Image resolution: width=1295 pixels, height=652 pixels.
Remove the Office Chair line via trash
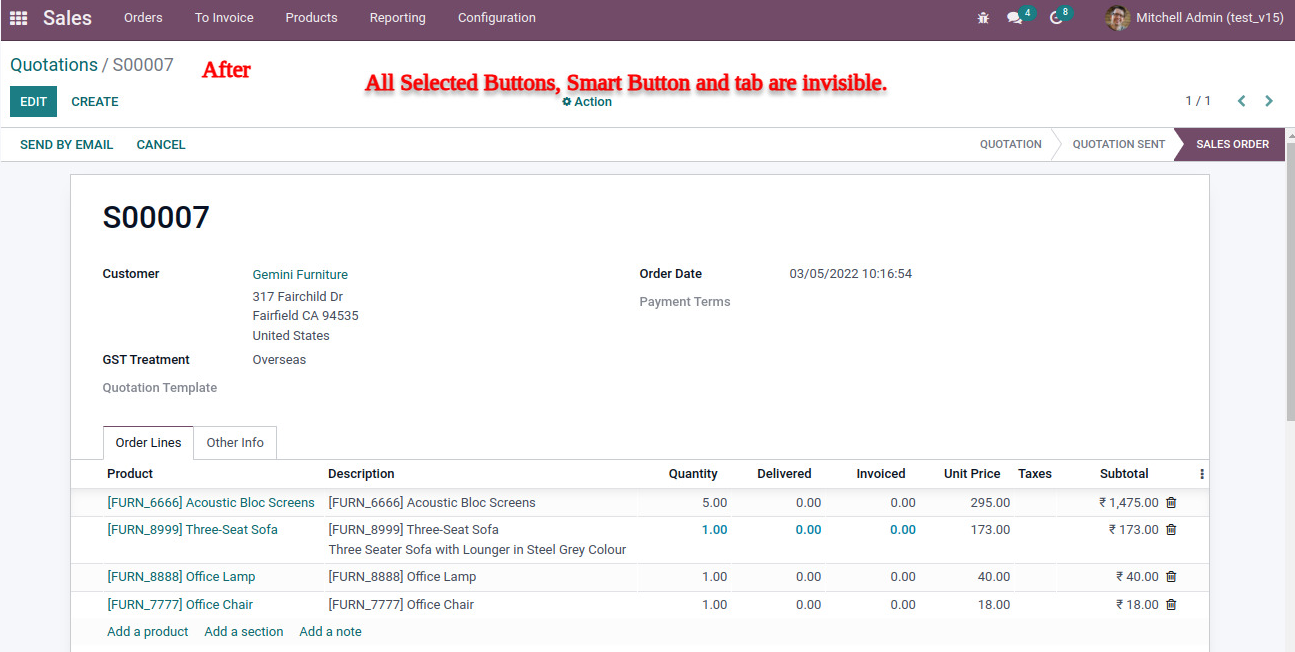1171,605
